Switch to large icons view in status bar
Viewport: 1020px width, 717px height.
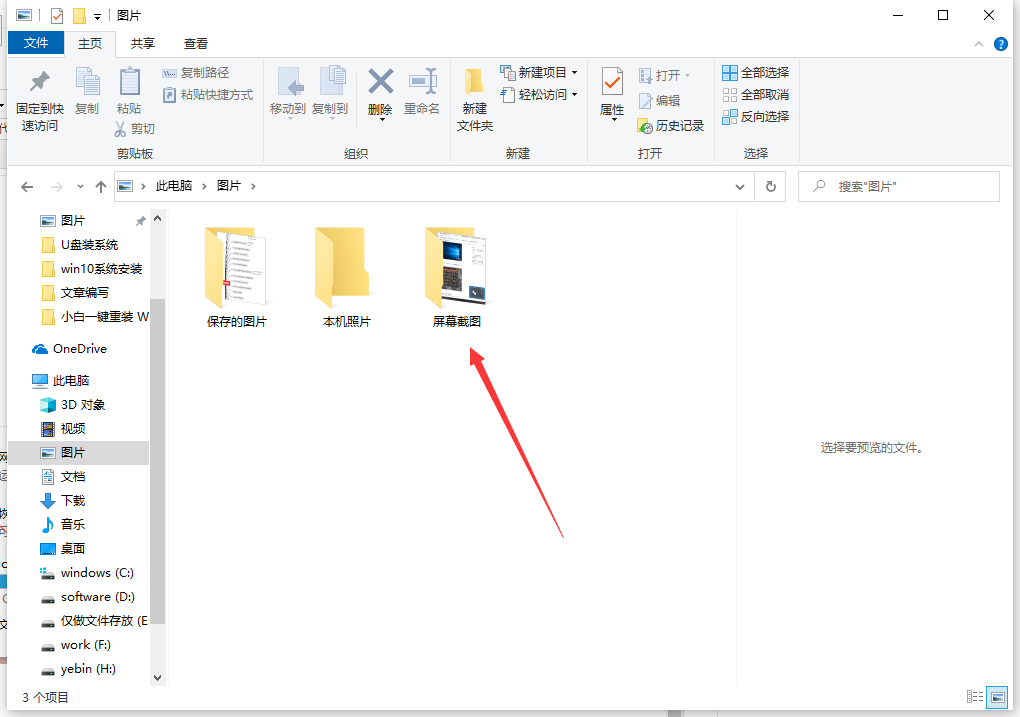point(997,696)
